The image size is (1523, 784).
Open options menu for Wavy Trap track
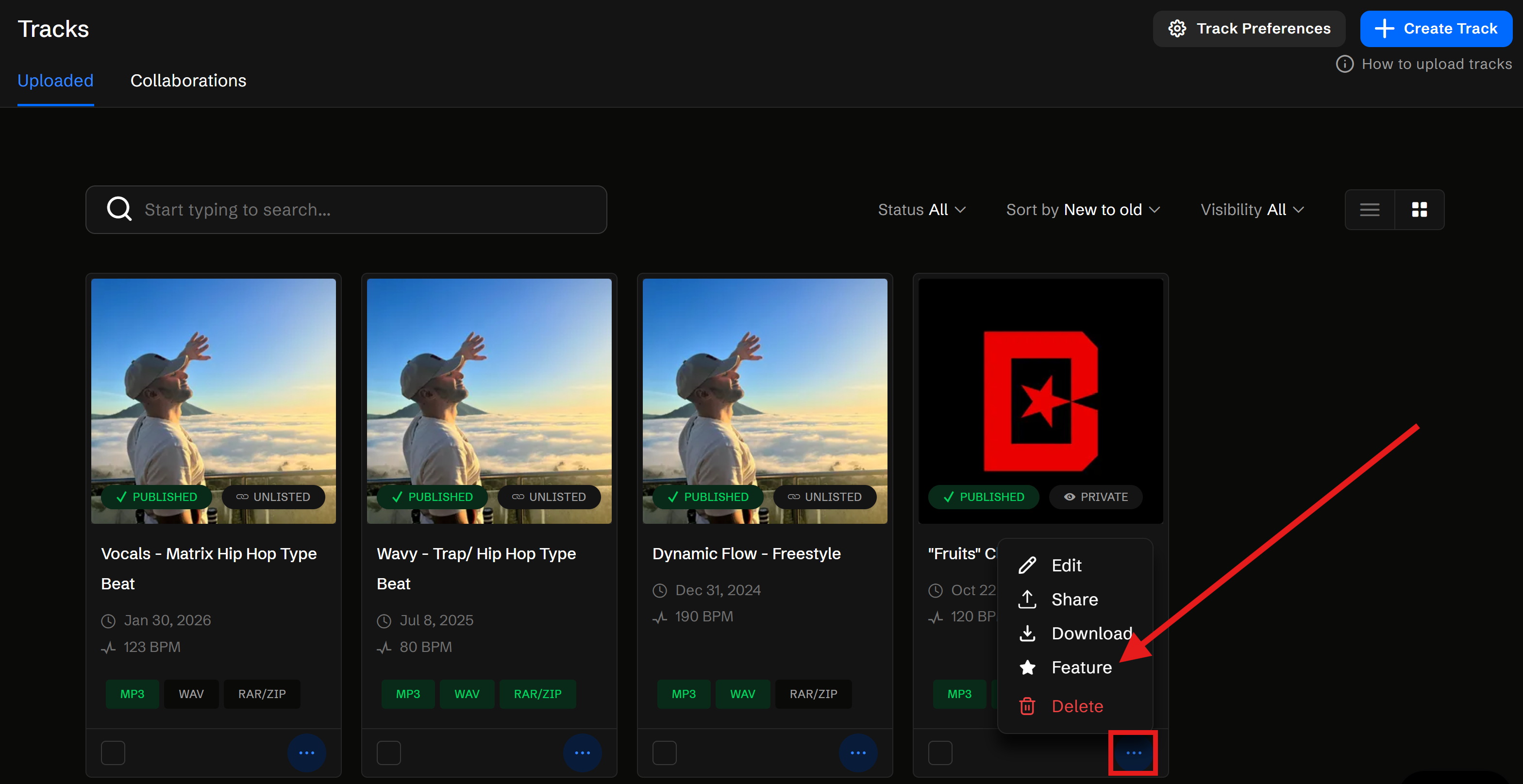[582, 752]
